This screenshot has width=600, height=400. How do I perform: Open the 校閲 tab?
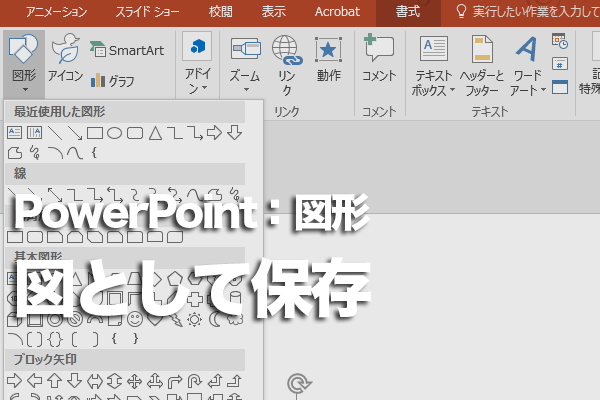click(x=221, y=12)
